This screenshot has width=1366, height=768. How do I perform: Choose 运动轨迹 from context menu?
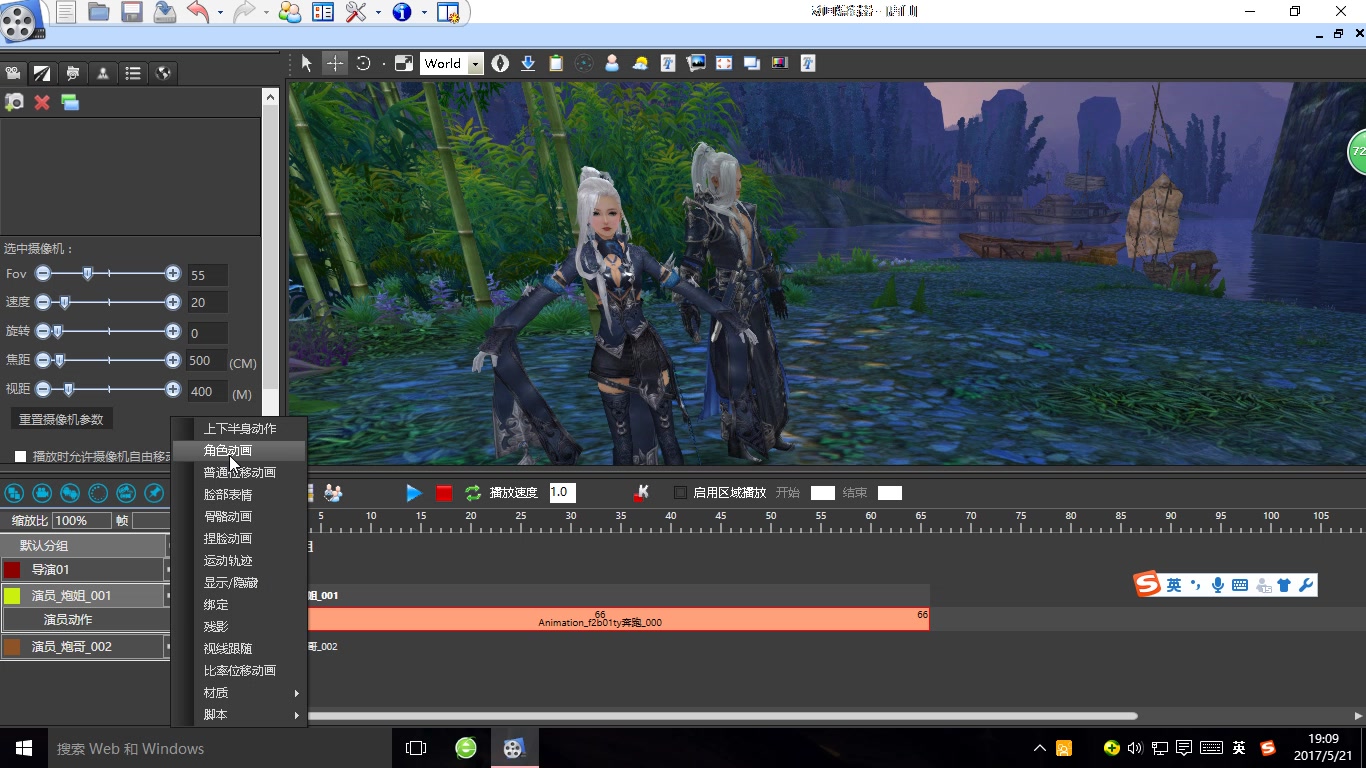pyautogui.click(x=240, y=560)
